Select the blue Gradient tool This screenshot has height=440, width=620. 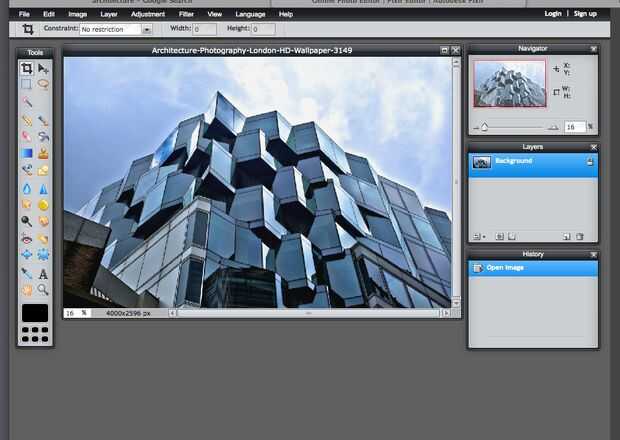27,153
